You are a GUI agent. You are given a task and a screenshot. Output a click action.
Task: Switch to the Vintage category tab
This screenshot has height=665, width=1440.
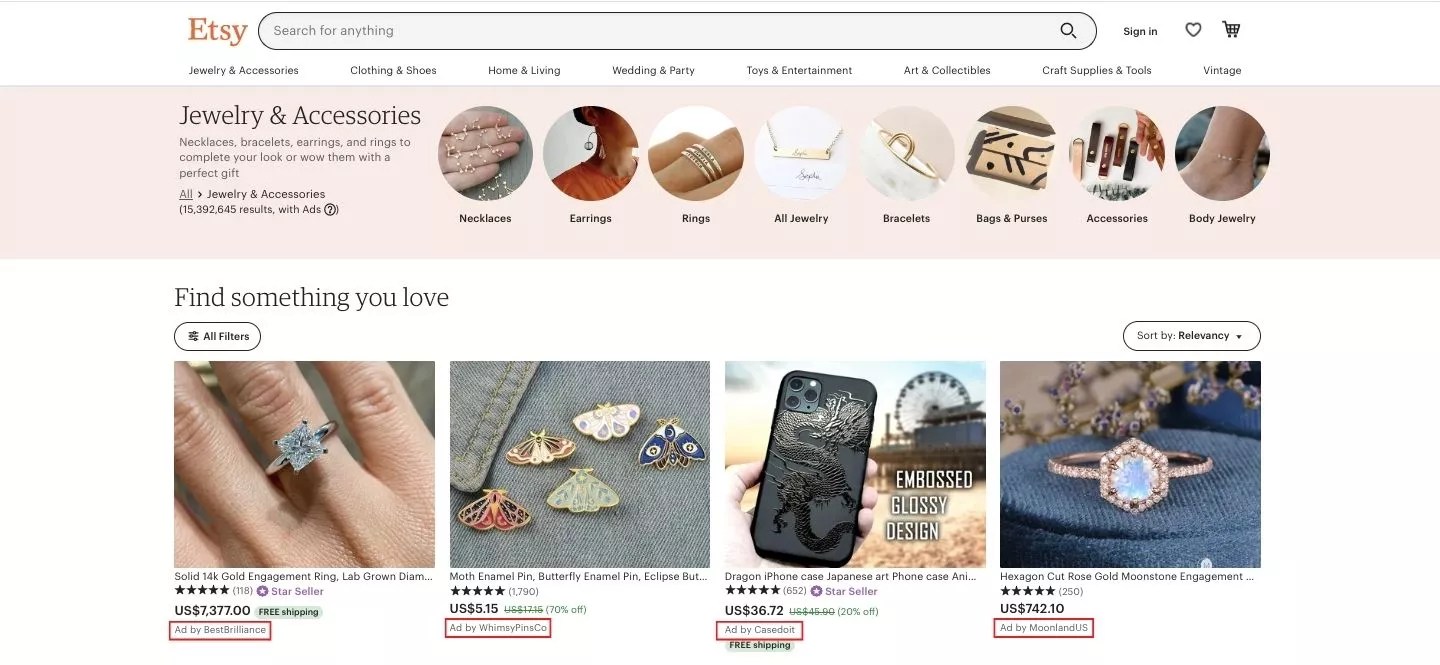1221,70
